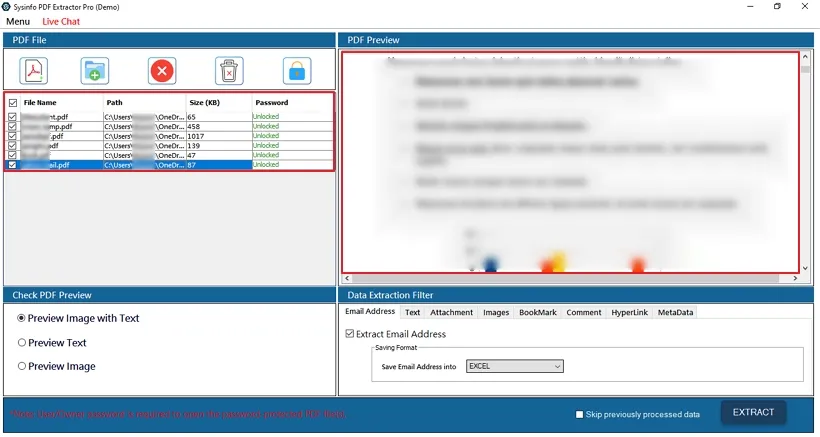Uncheck the checkbox for the 139 KB file
The image size is (820, 437).
tap(13, 145)
